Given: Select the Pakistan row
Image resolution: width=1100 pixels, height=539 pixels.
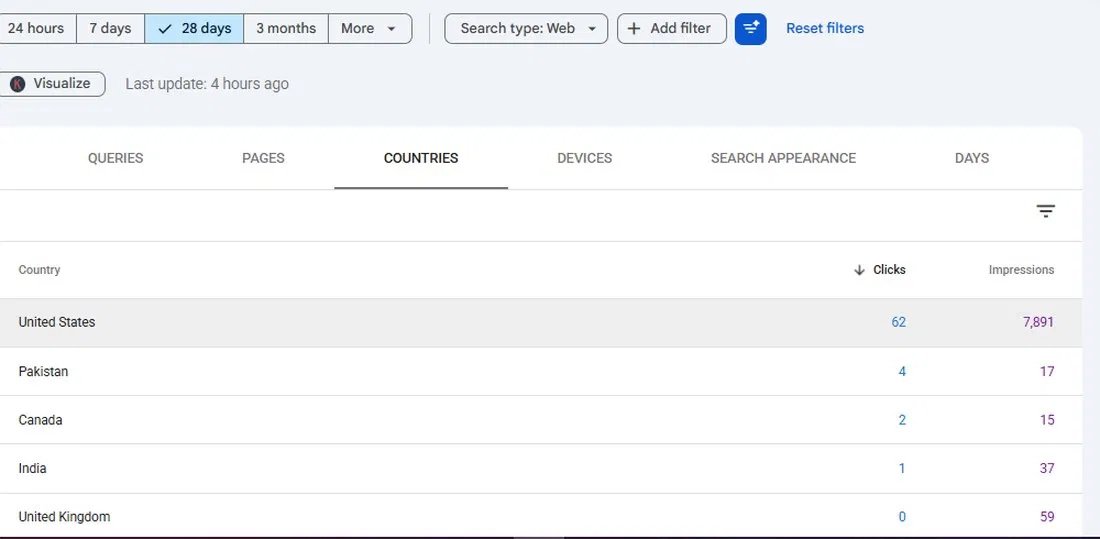Looking at the screenshot, I should click(540, 371).
